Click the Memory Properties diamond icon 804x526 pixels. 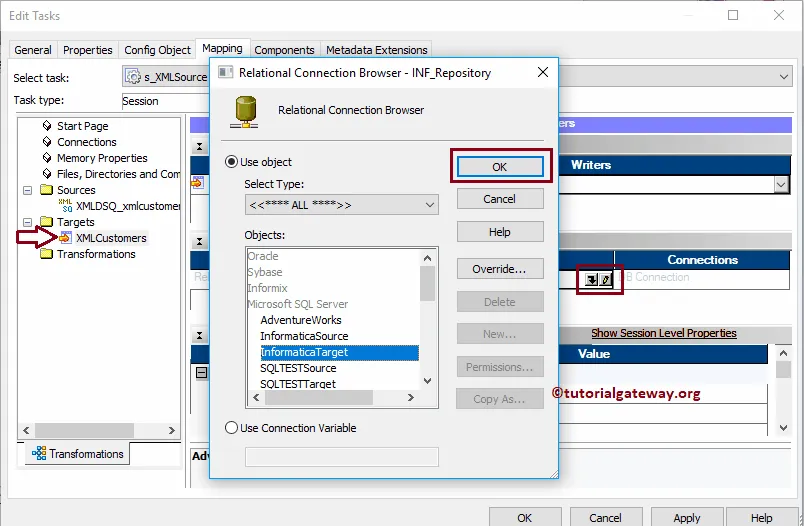(x=47, y=157)
